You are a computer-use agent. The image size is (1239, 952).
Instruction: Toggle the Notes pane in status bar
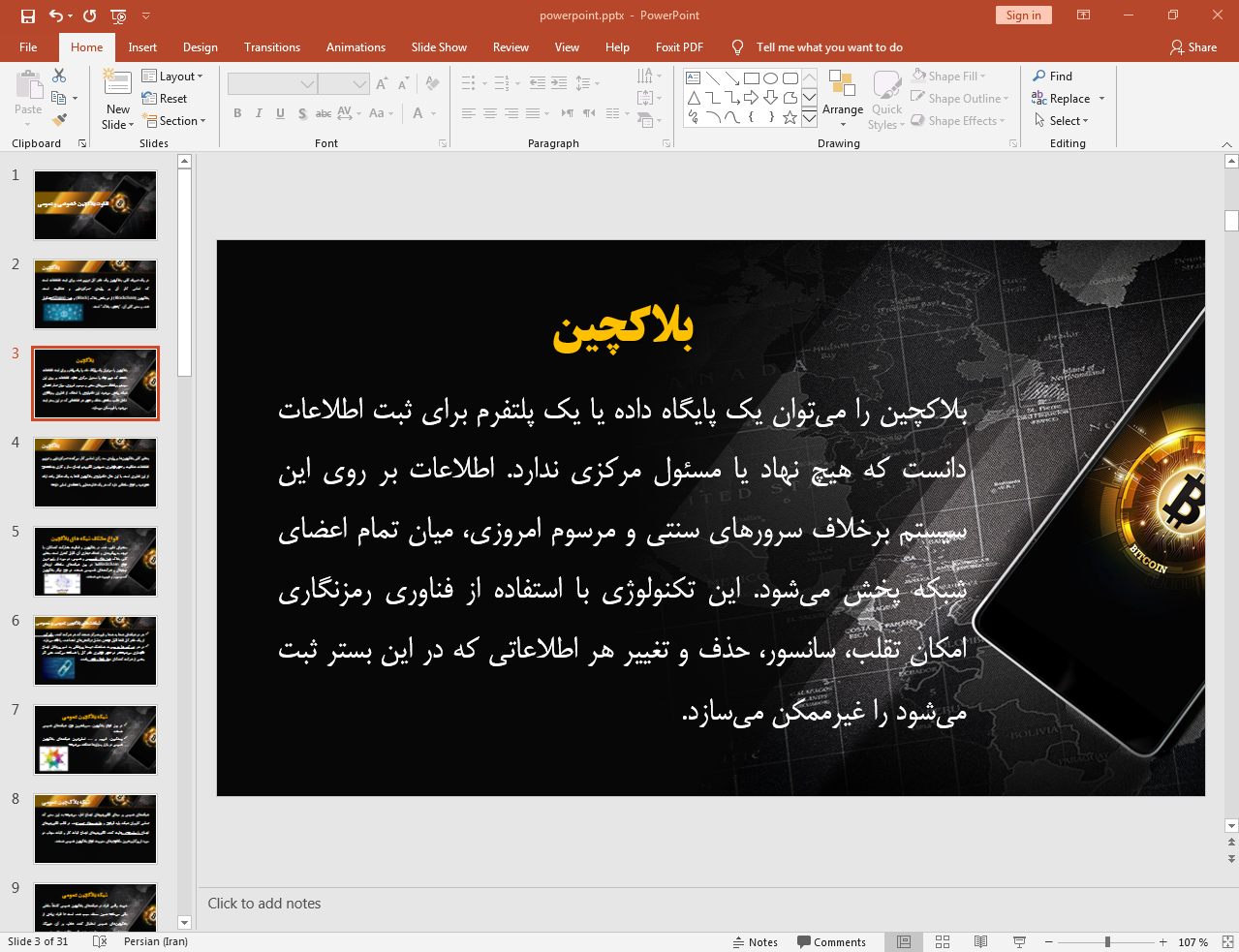[755, 942]
